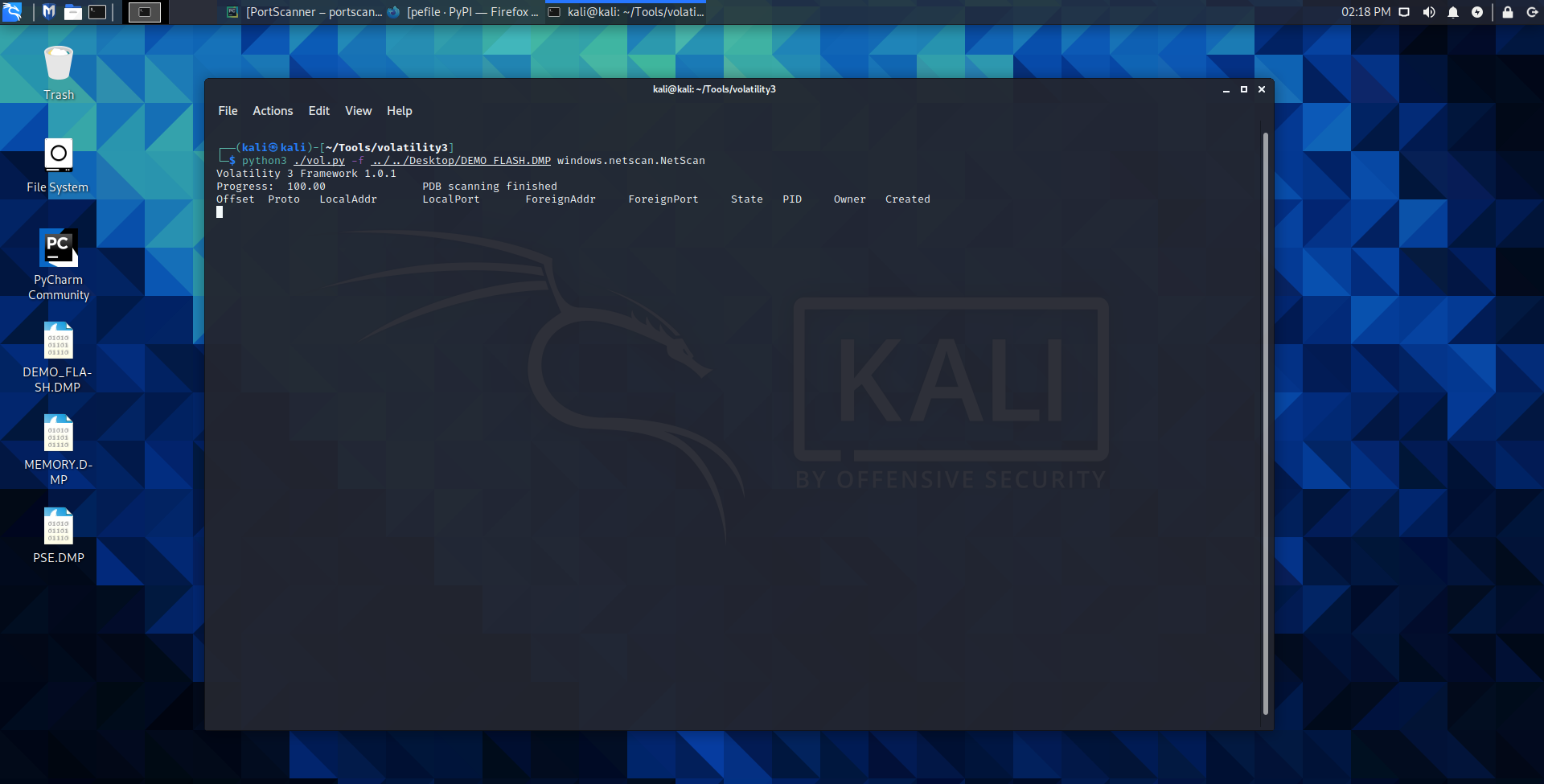This screenshot has height=784, width=1544.
Task: Click the ~/Tools/volatility3 prompt path
Action: (387, 148)
